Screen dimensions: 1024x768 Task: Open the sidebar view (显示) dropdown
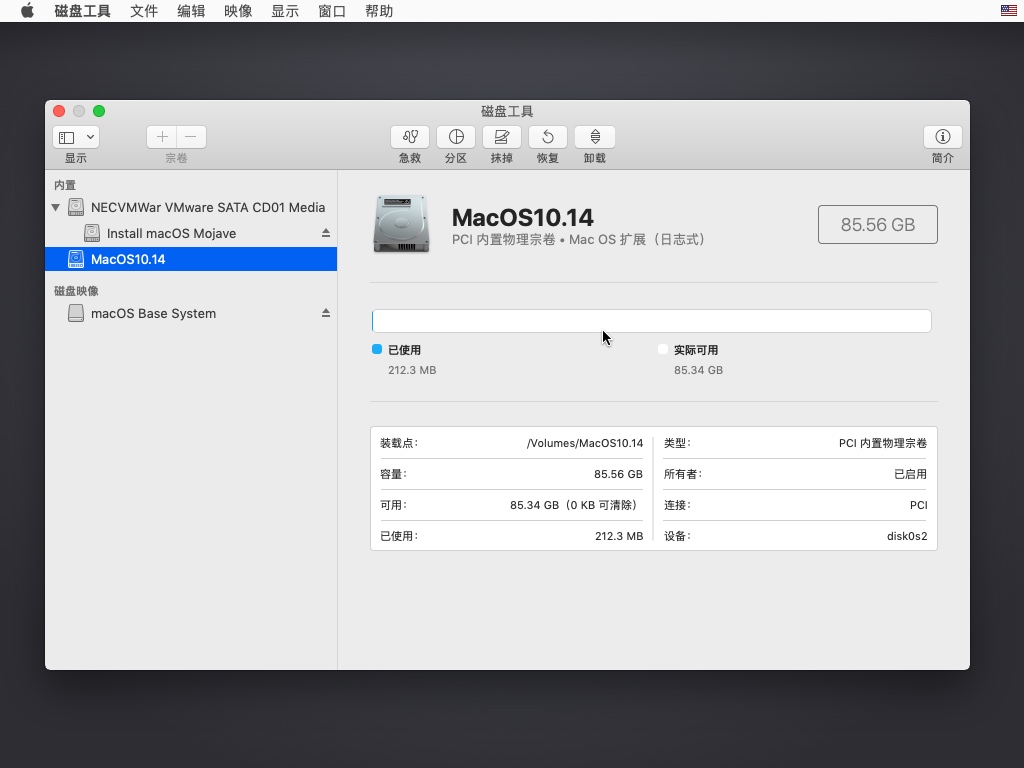click(76, 137)
